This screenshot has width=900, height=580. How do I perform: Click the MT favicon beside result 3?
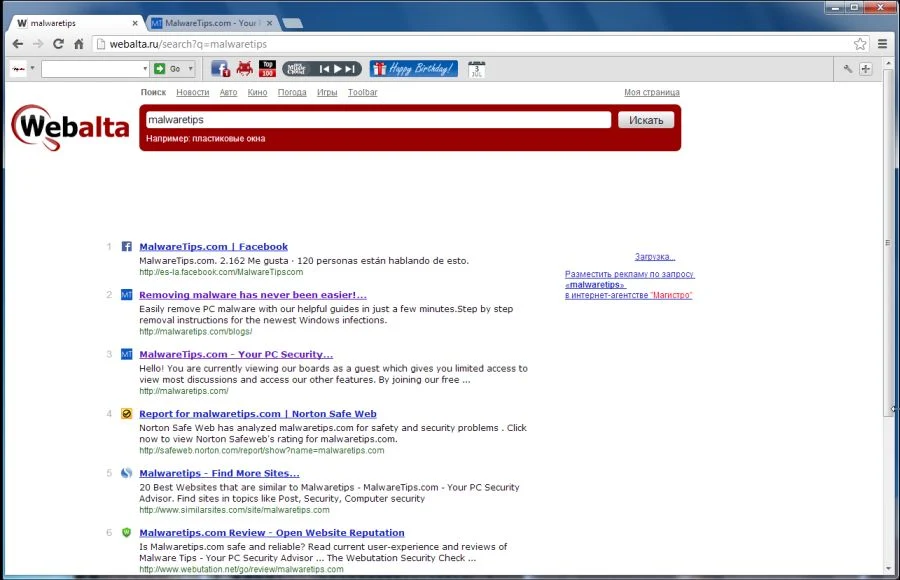coord(127,354)
